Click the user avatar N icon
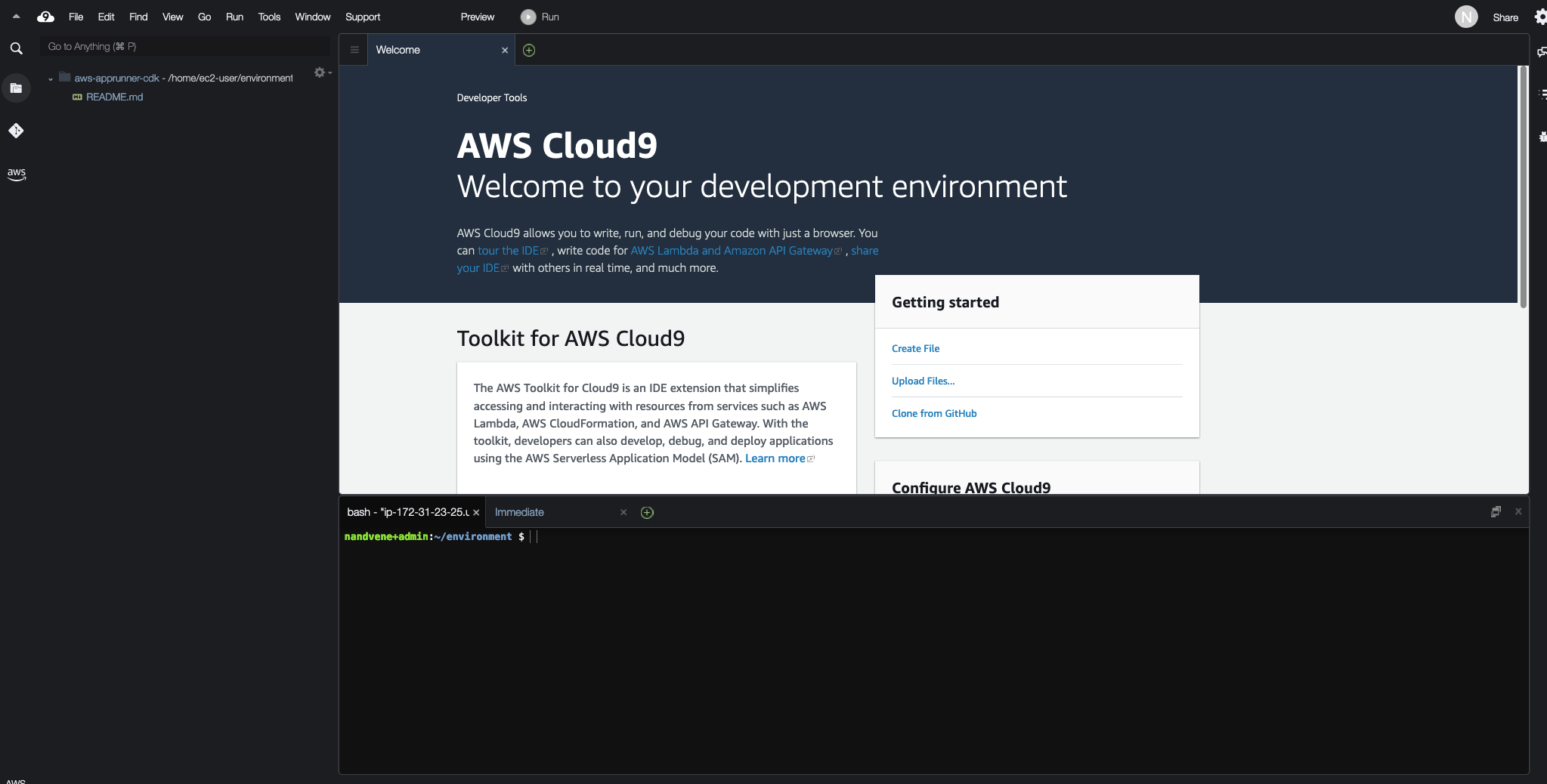 (x=1466, y=17)
